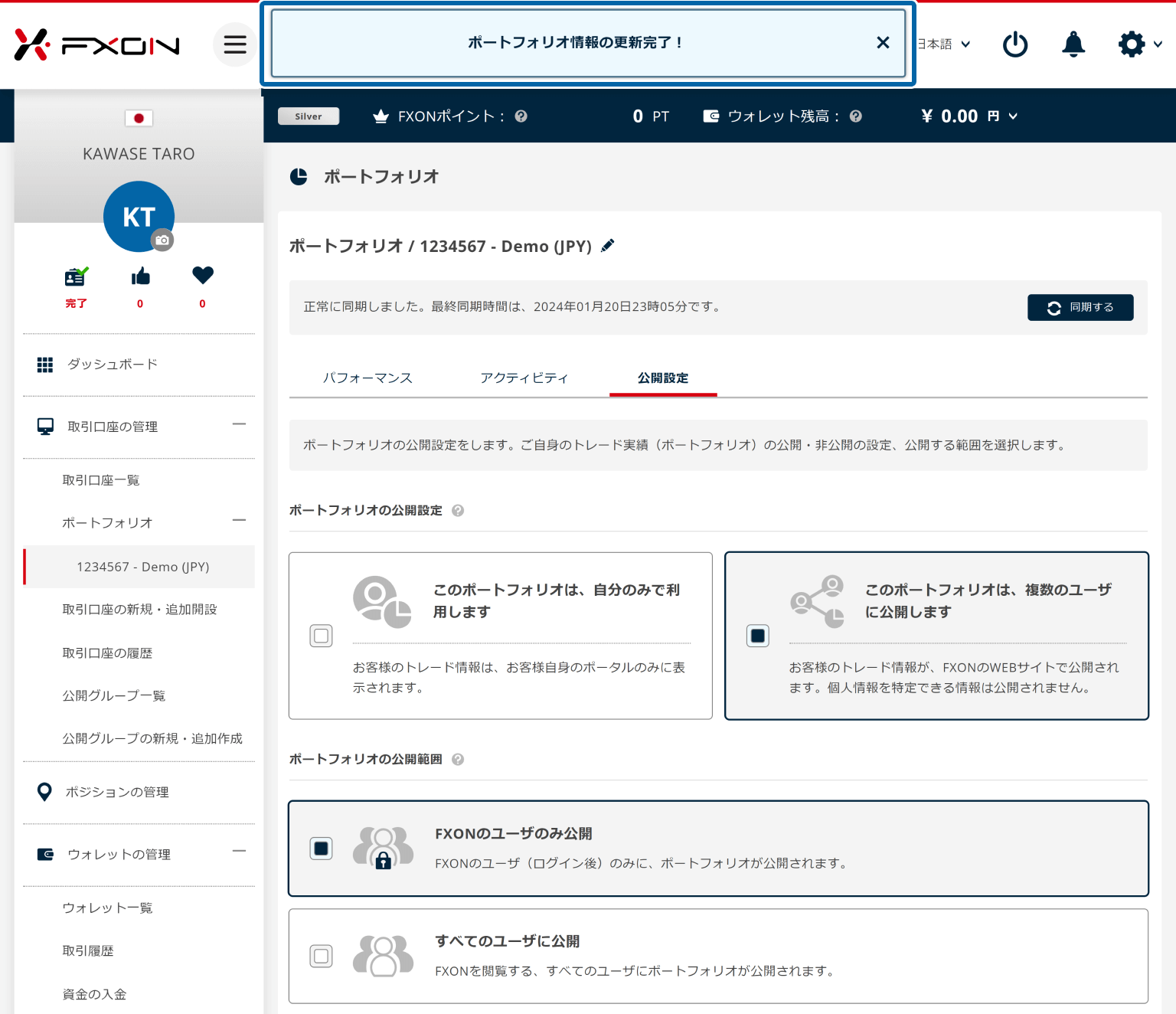Switch to the アクティビティ tab
This screenshot has width=1176, height=1014.
[x=524, y=378]
